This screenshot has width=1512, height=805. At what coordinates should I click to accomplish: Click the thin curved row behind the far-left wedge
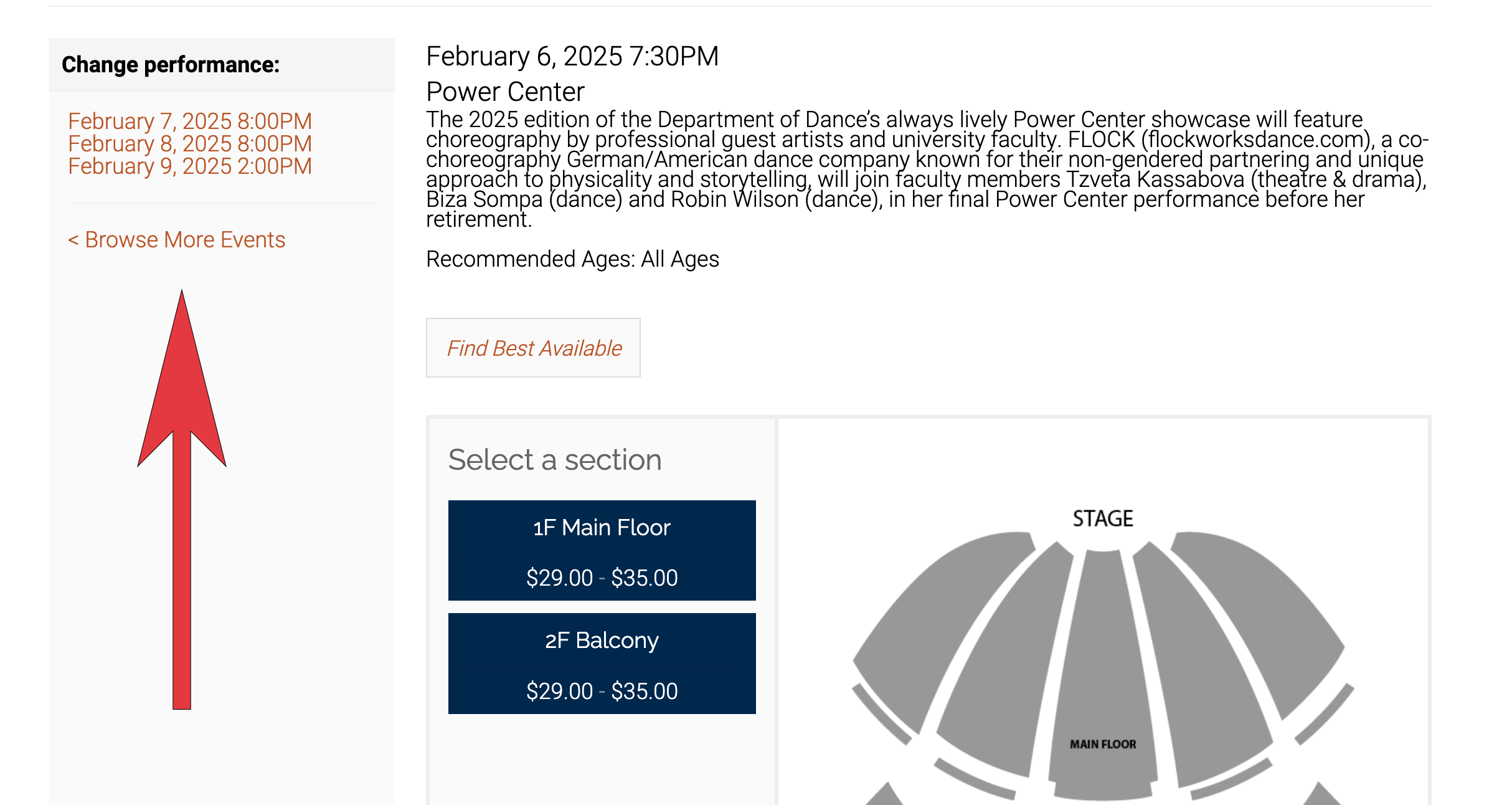click(x=880, y=715)
